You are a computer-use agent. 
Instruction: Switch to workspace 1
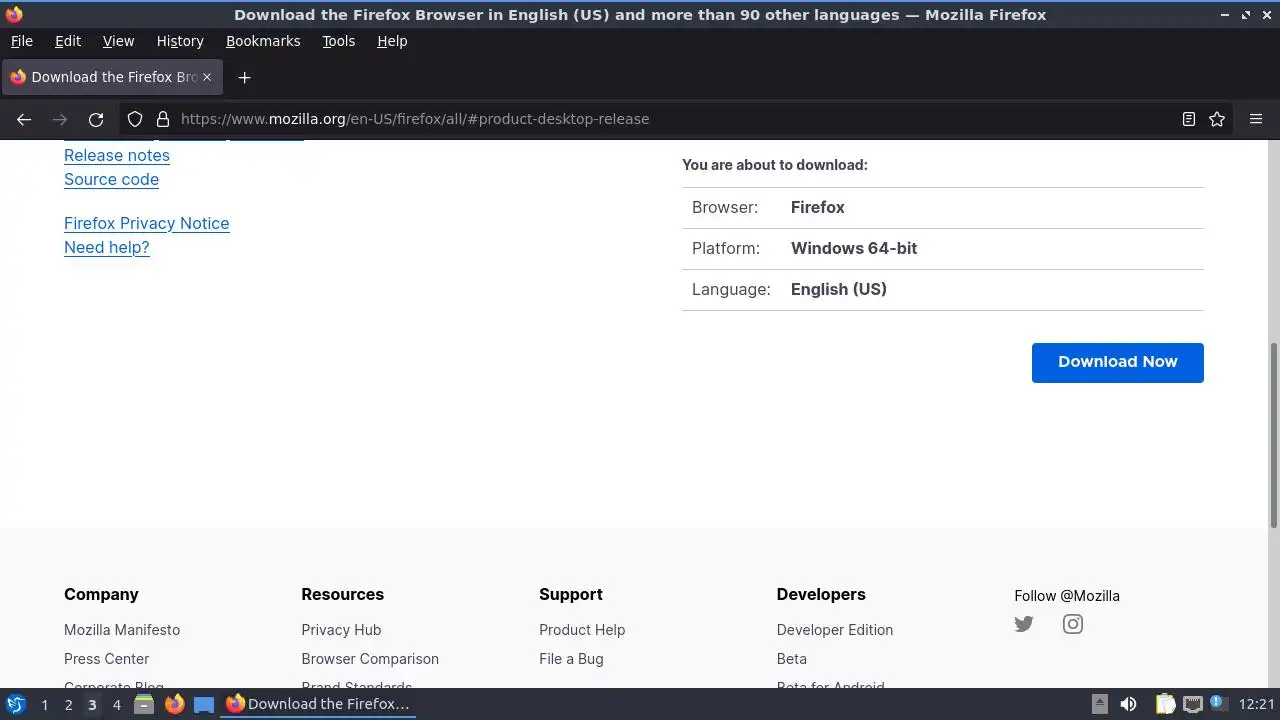(44, 705)
